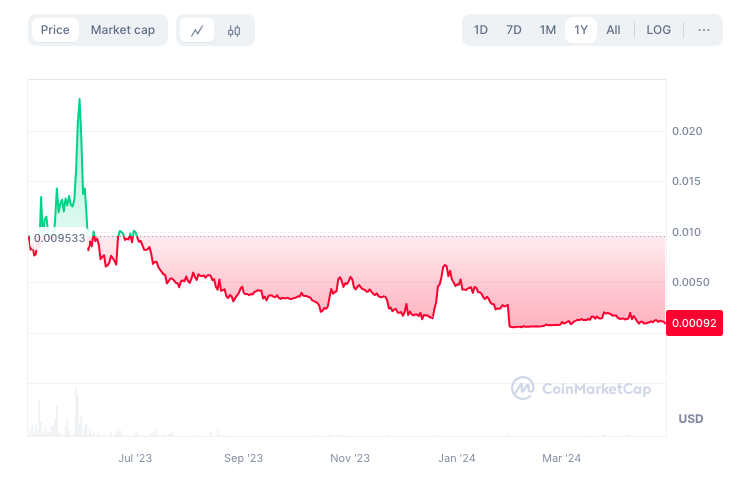Click the 0.020 price axis label
The image size is (747, 482).
[690, 131]
